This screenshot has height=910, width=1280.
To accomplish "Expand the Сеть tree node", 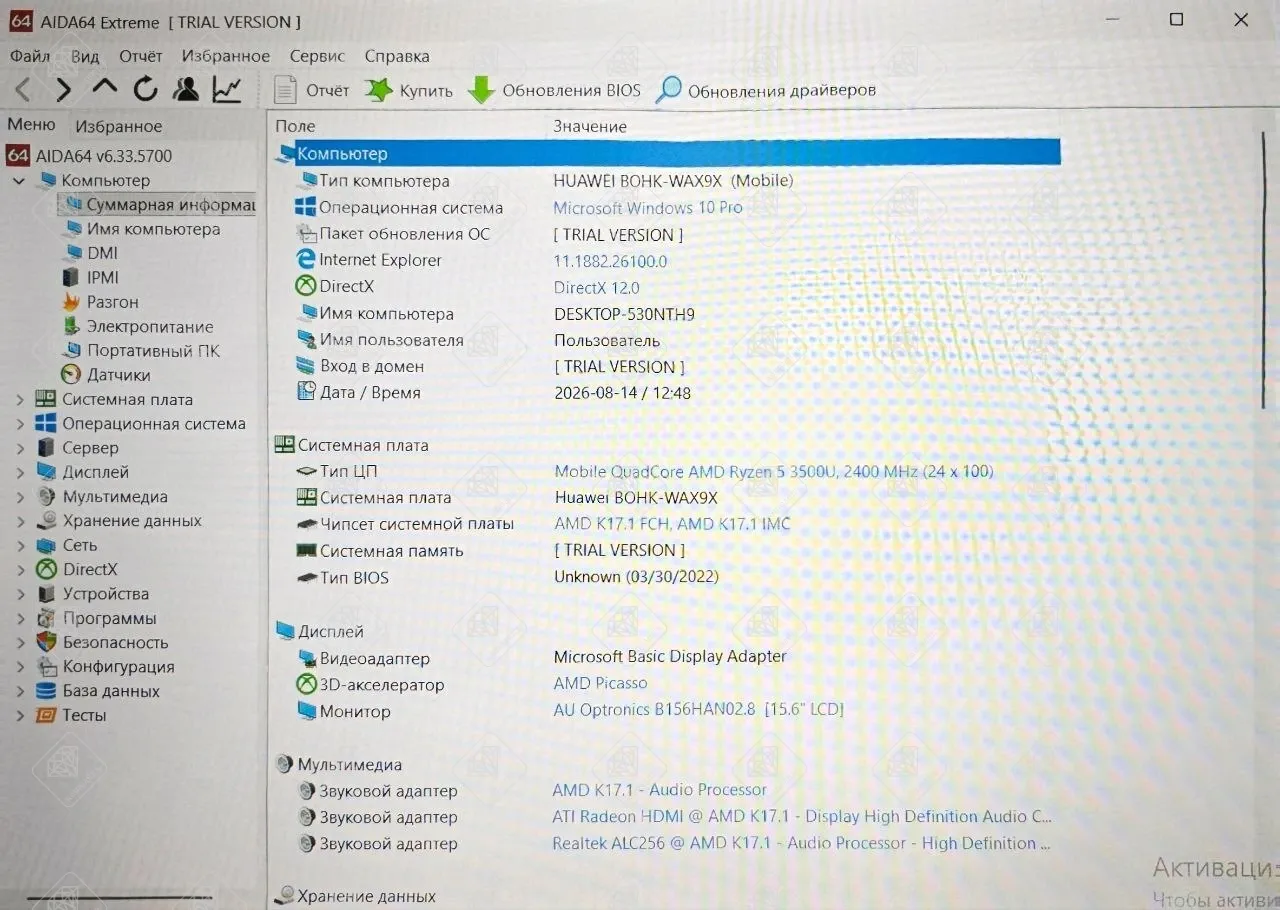I will (x=19, y=545).
